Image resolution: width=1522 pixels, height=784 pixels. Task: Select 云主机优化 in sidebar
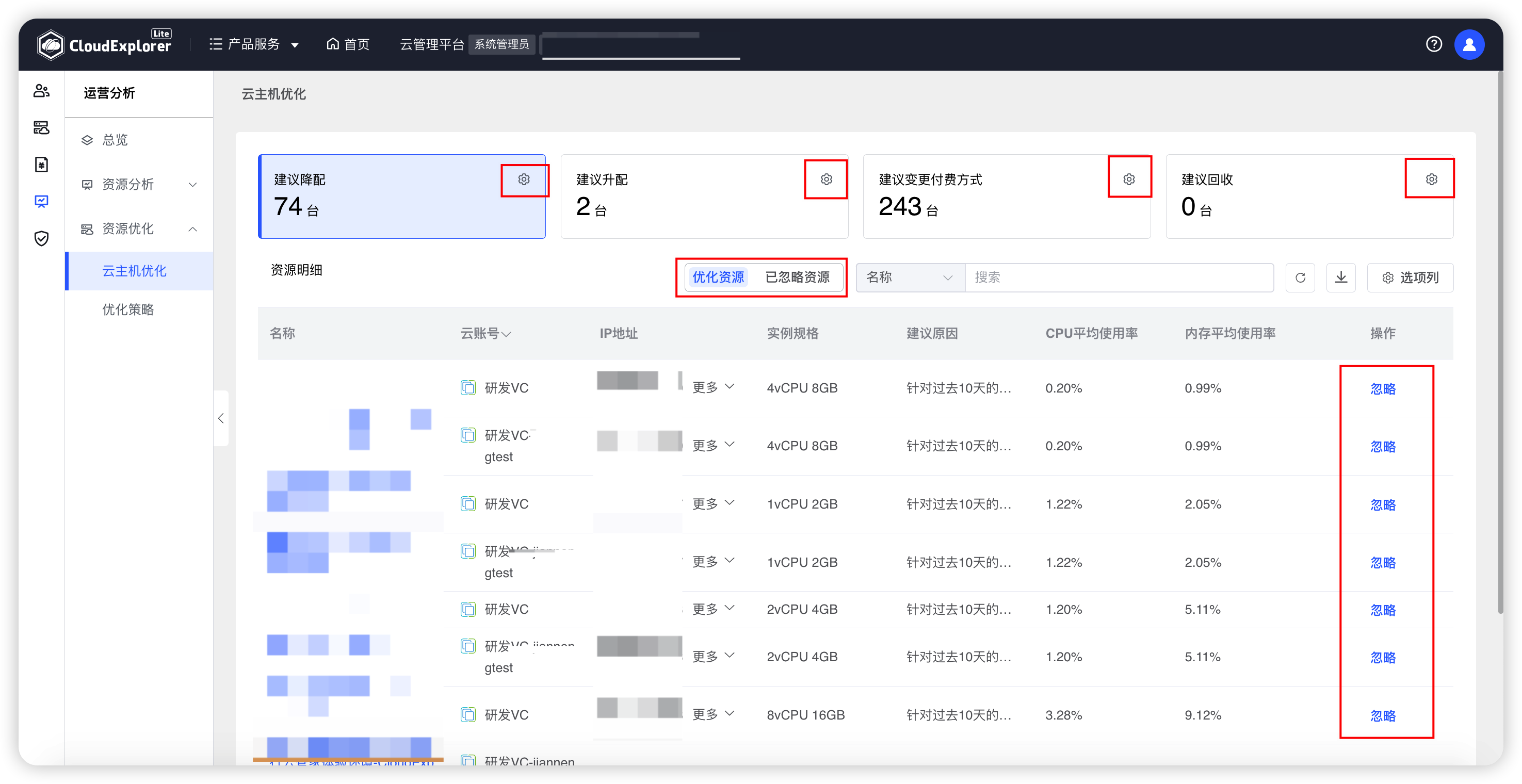click(139, 271)
